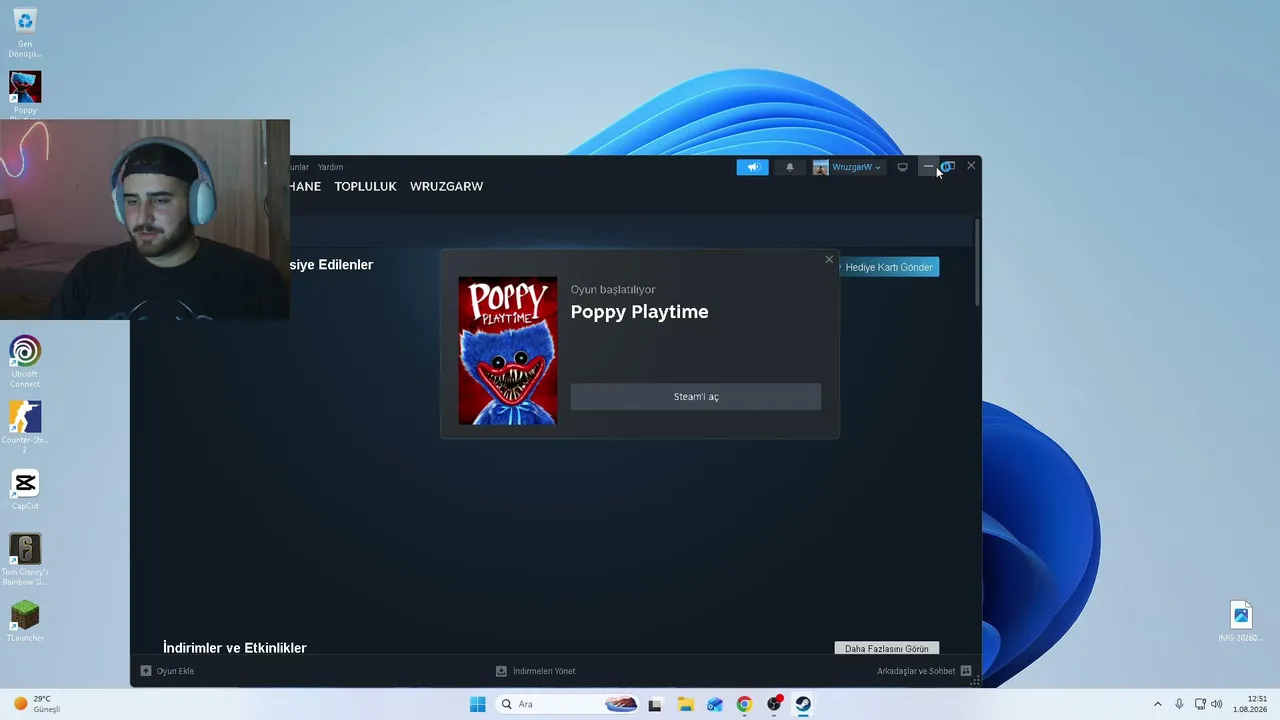This screenshot has width=1280, height=720.
Task: Minimize the Steam window
Action: click(928, 166)
